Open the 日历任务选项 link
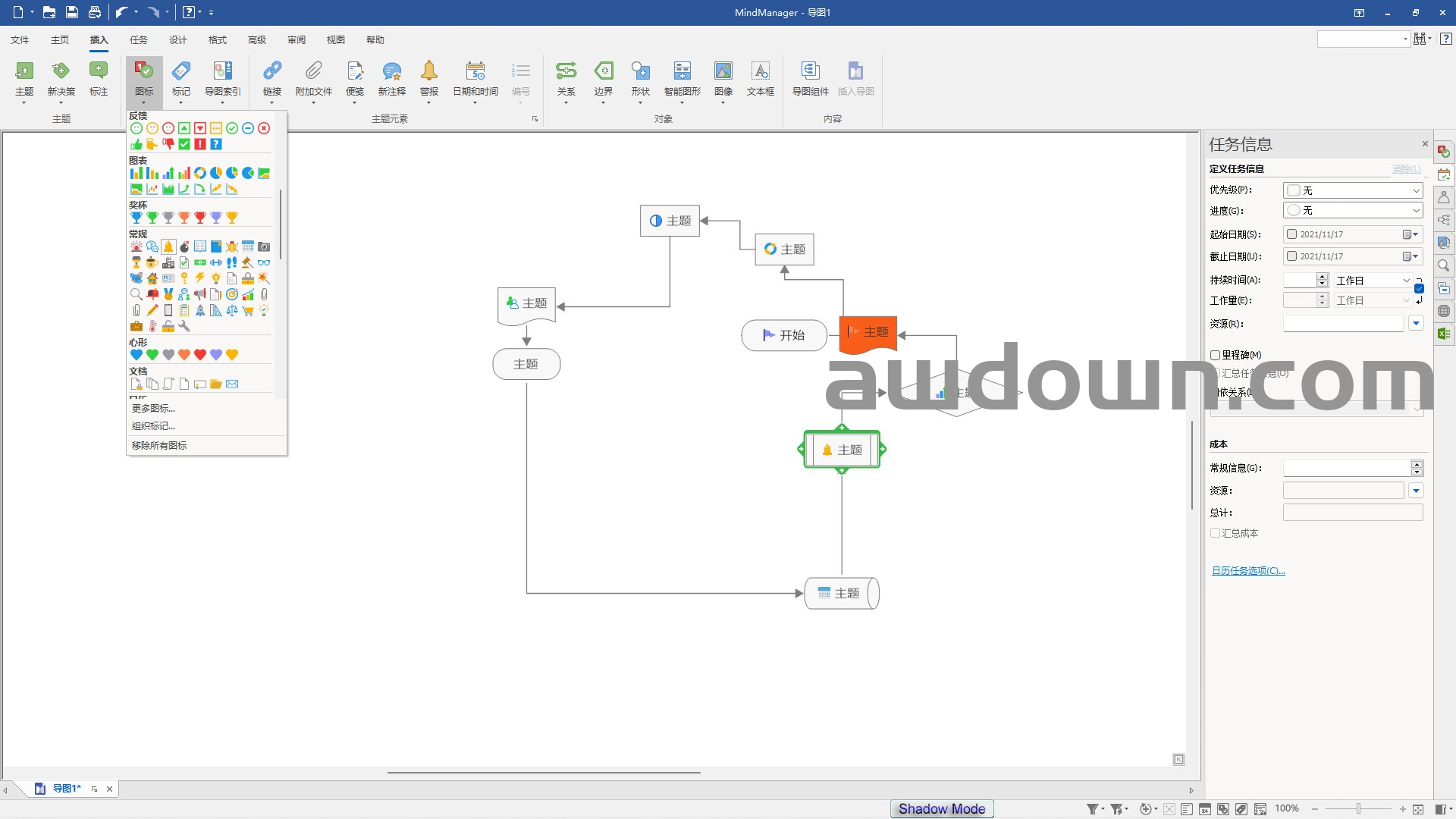The height and width of the screenshot is (819, 1456). click(1248, 571)
